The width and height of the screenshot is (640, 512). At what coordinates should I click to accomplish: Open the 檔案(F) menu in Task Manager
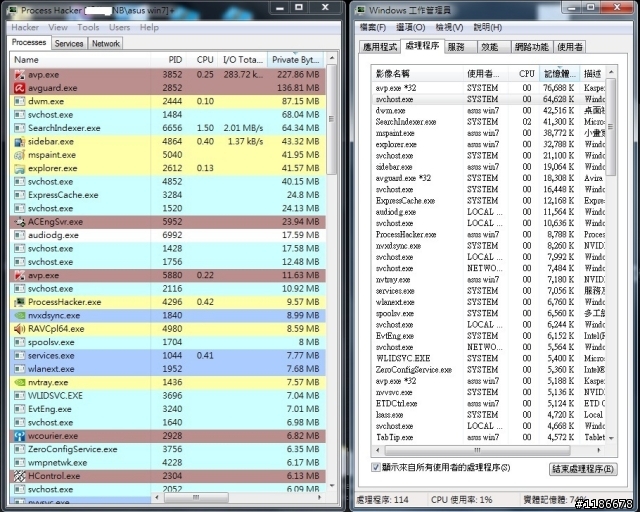[373, 27]
